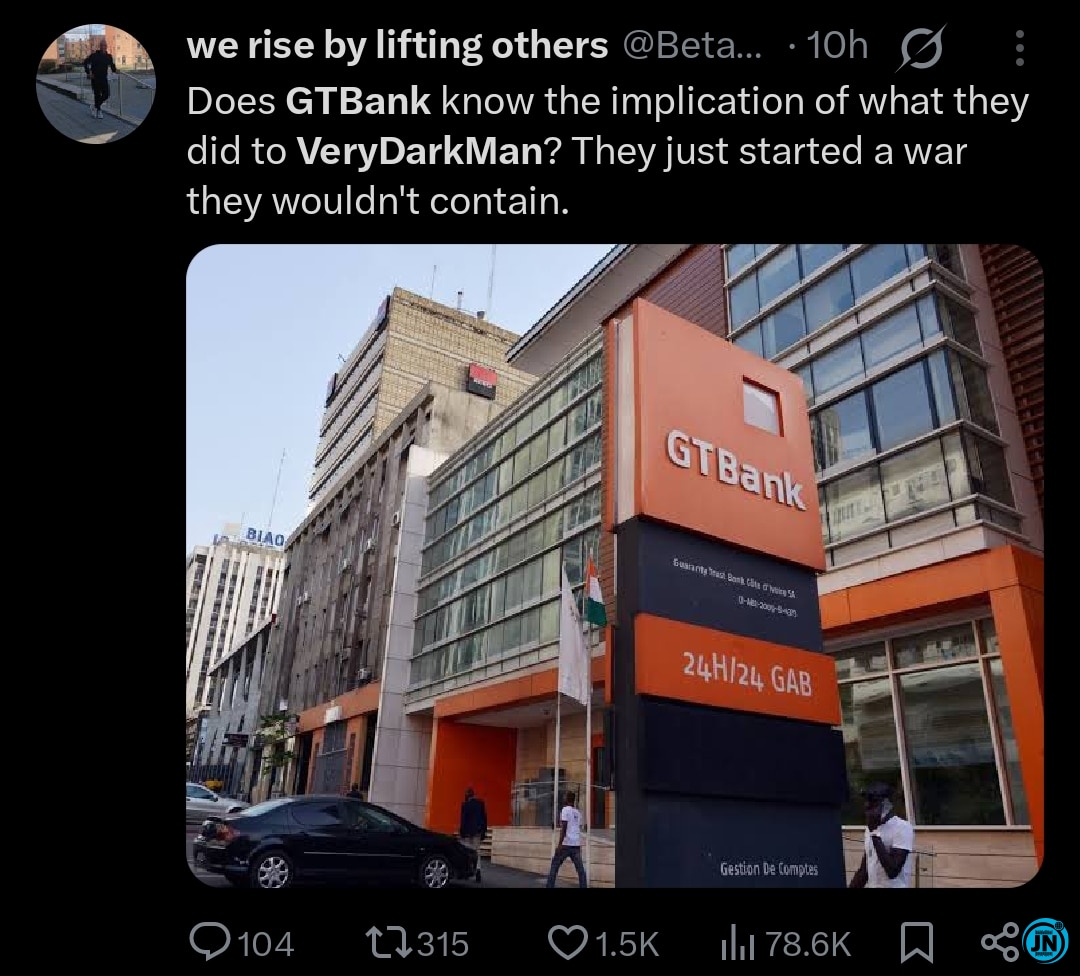Click the 315 reposts count
Viewport: 1080px width, 976px height.
[444, 944]
